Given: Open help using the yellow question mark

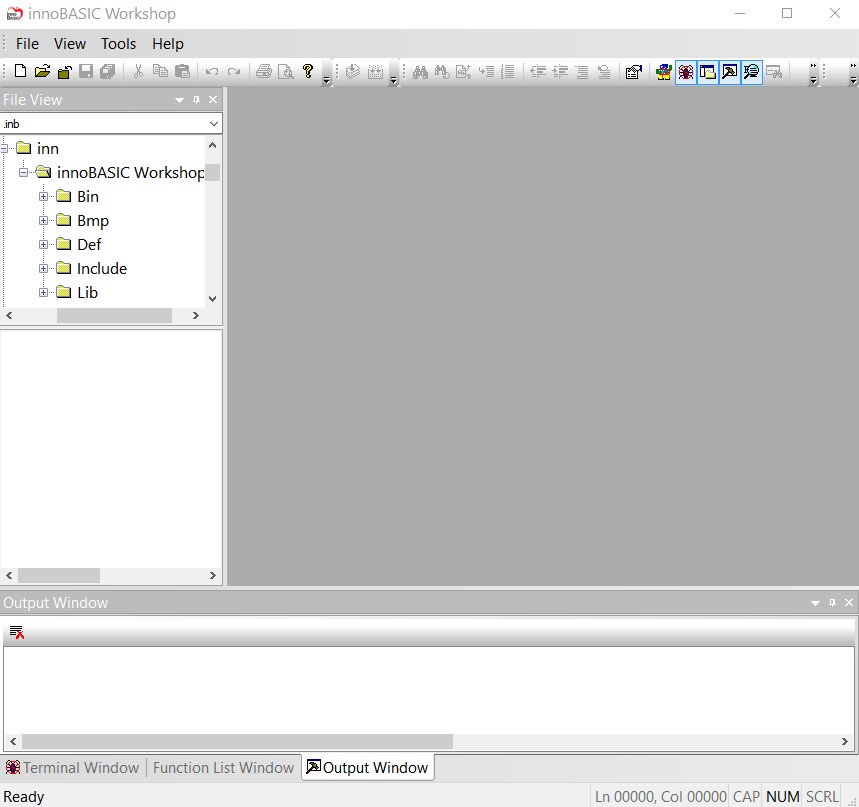Looking at the screenshot, I should (308, 71).
